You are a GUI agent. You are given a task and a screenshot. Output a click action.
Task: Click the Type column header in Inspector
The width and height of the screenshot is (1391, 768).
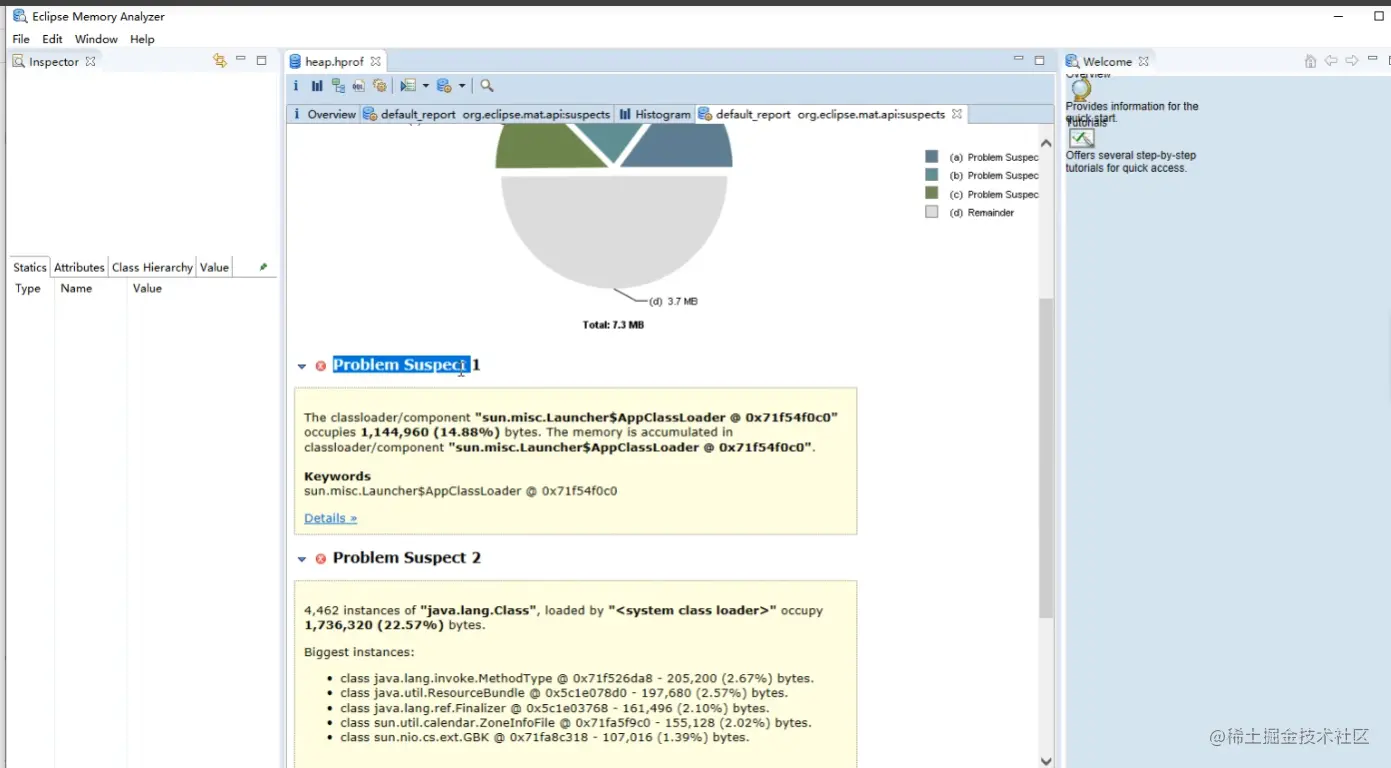[28, 288]
